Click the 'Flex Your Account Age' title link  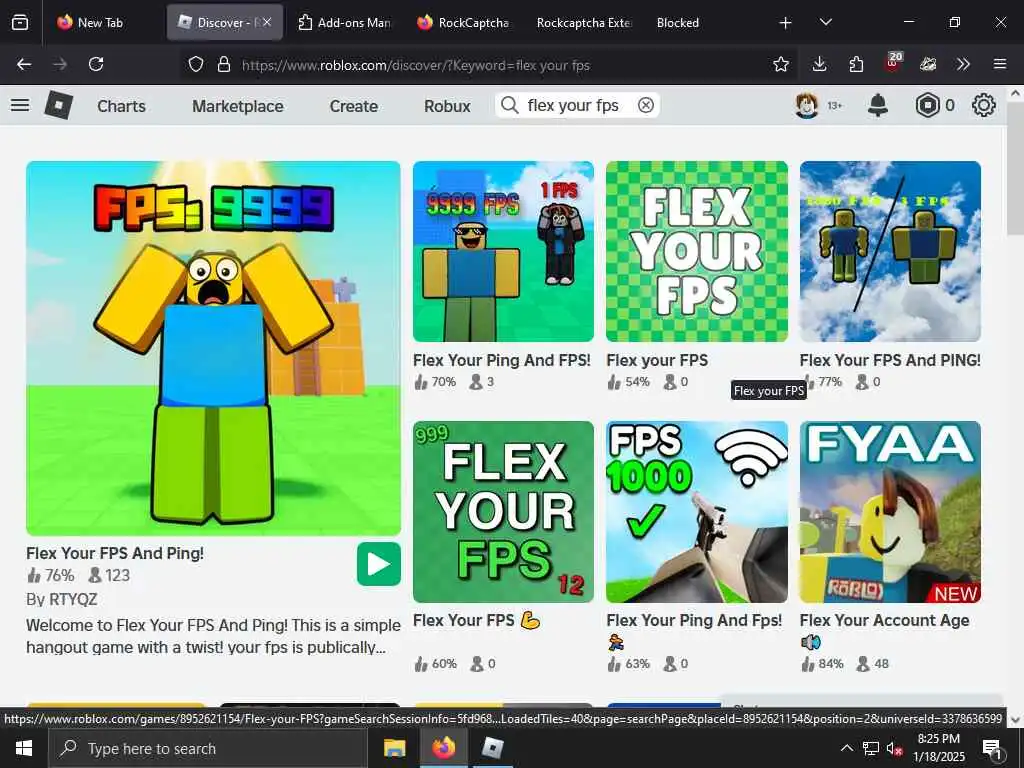[884, 620]
